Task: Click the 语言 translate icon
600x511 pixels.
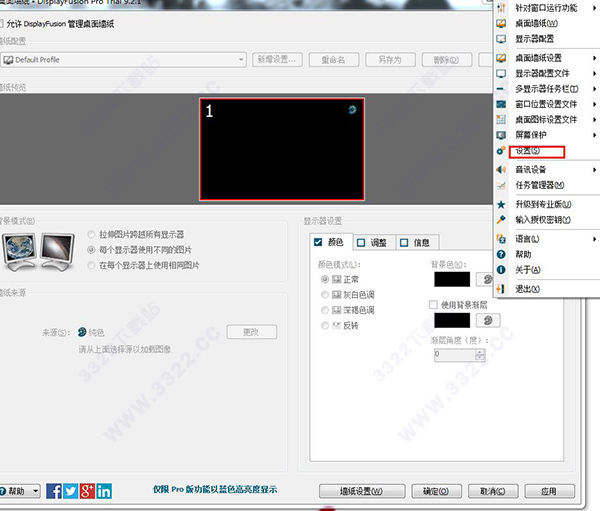Action: pos(501,239)
